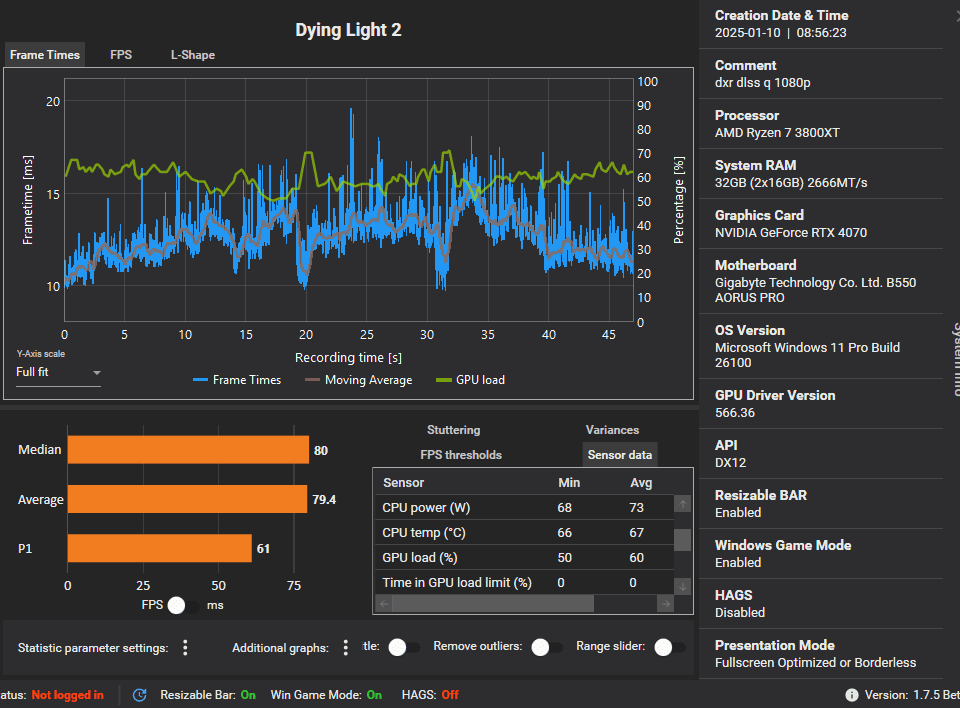This screenshot has width=960, height=708.
Task: Toggle the Remove outliers switch
Action: pos(547,647)
